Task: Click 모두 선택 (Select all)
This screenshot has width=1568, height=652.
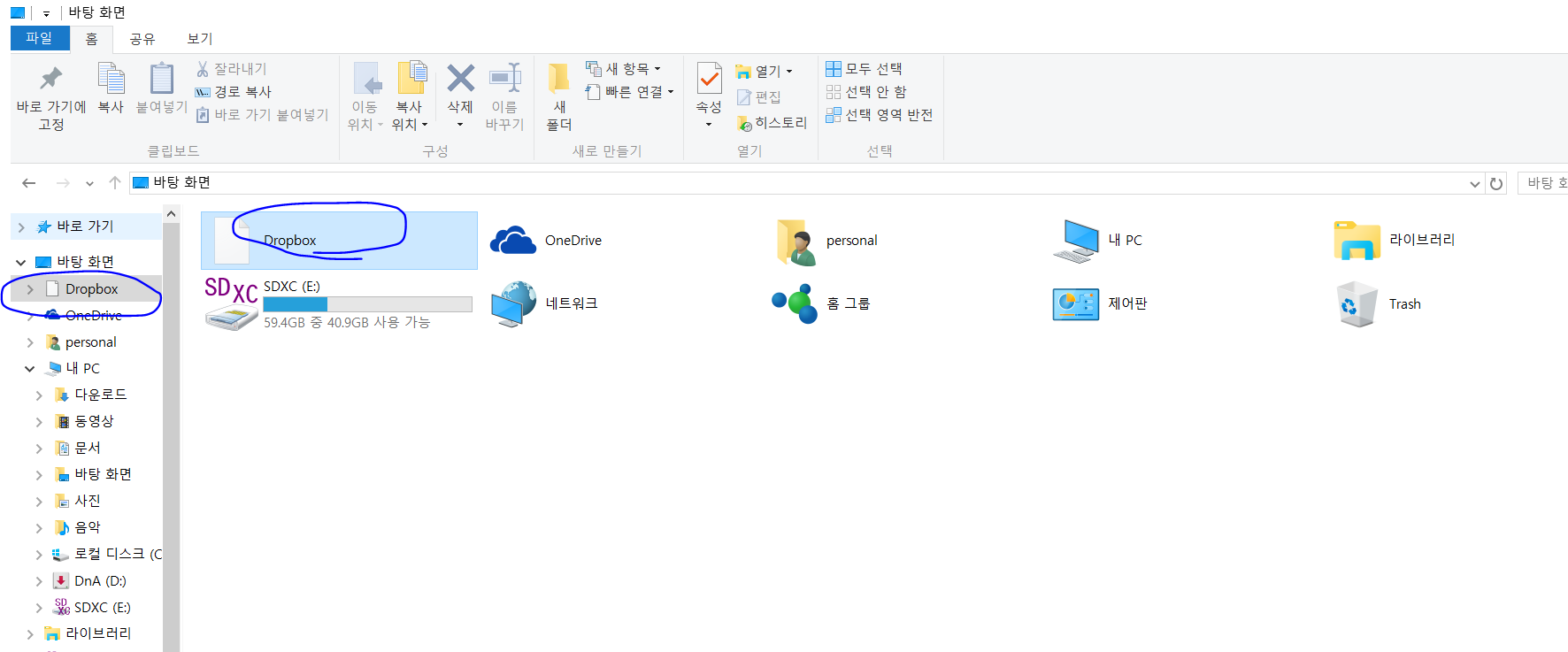Action: pyautogui.click(x=864, y=69)
